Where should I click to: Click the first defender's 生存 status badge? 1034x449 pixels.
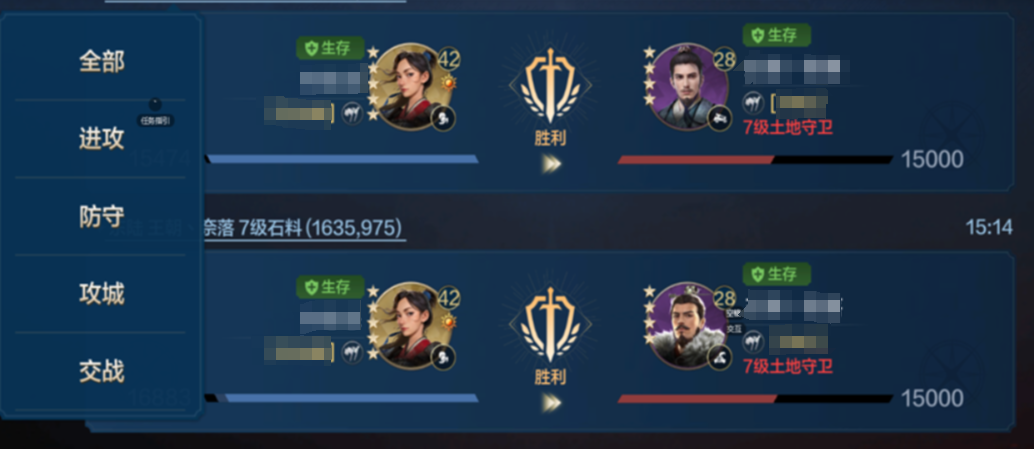point(777,35)
